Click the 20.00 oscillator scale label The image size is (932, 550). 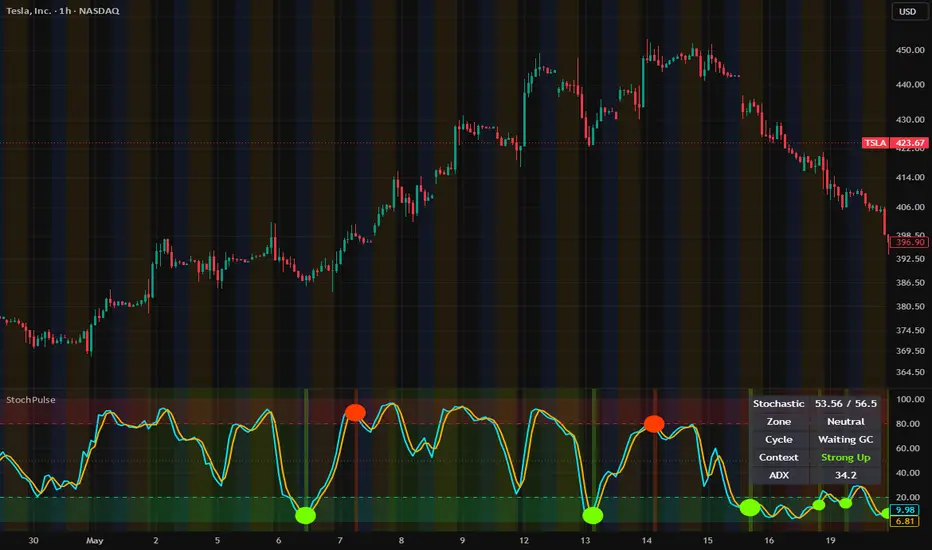click(910, 497)
